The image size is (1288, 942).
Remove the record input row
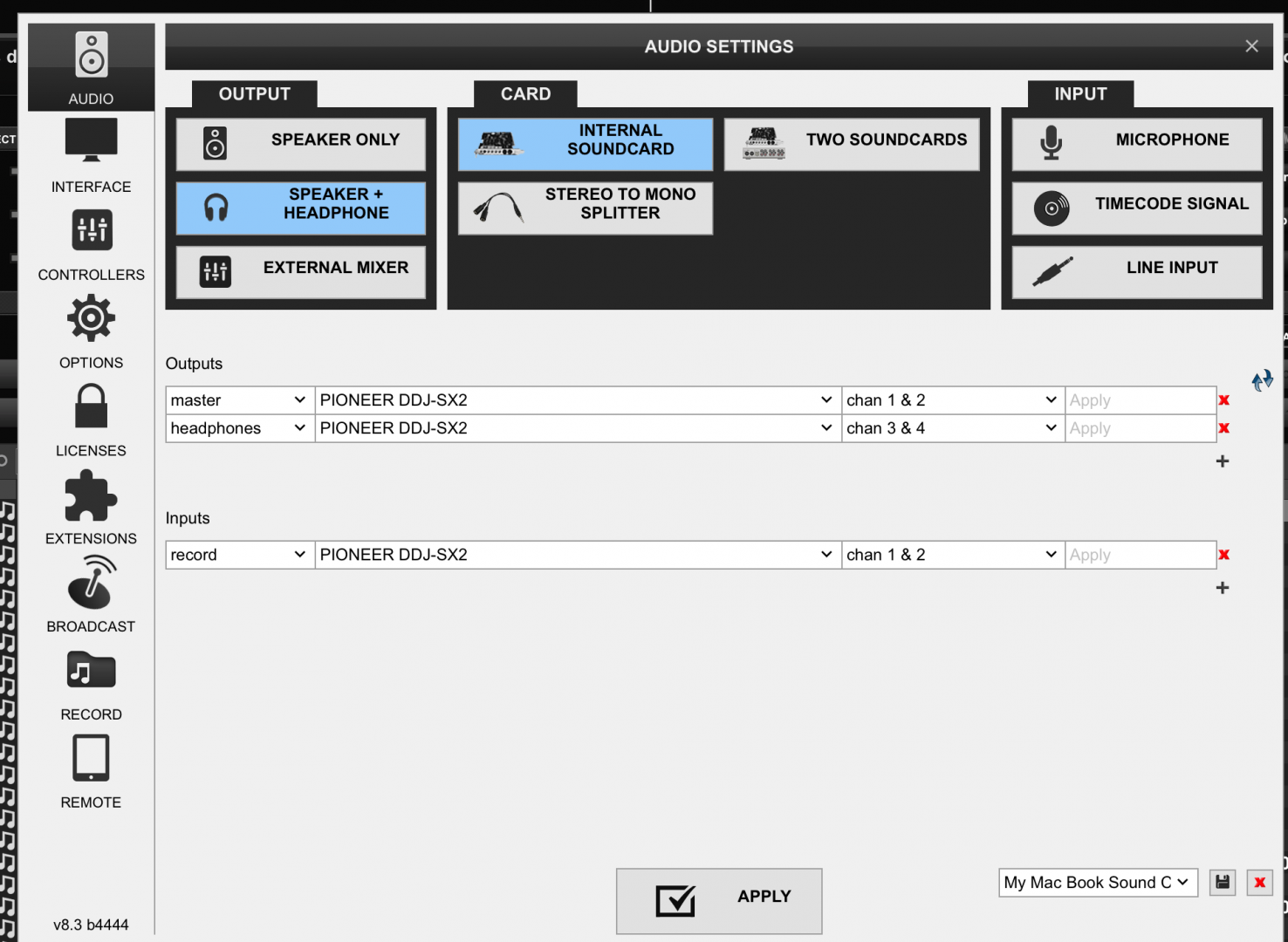click(1223, 555)
